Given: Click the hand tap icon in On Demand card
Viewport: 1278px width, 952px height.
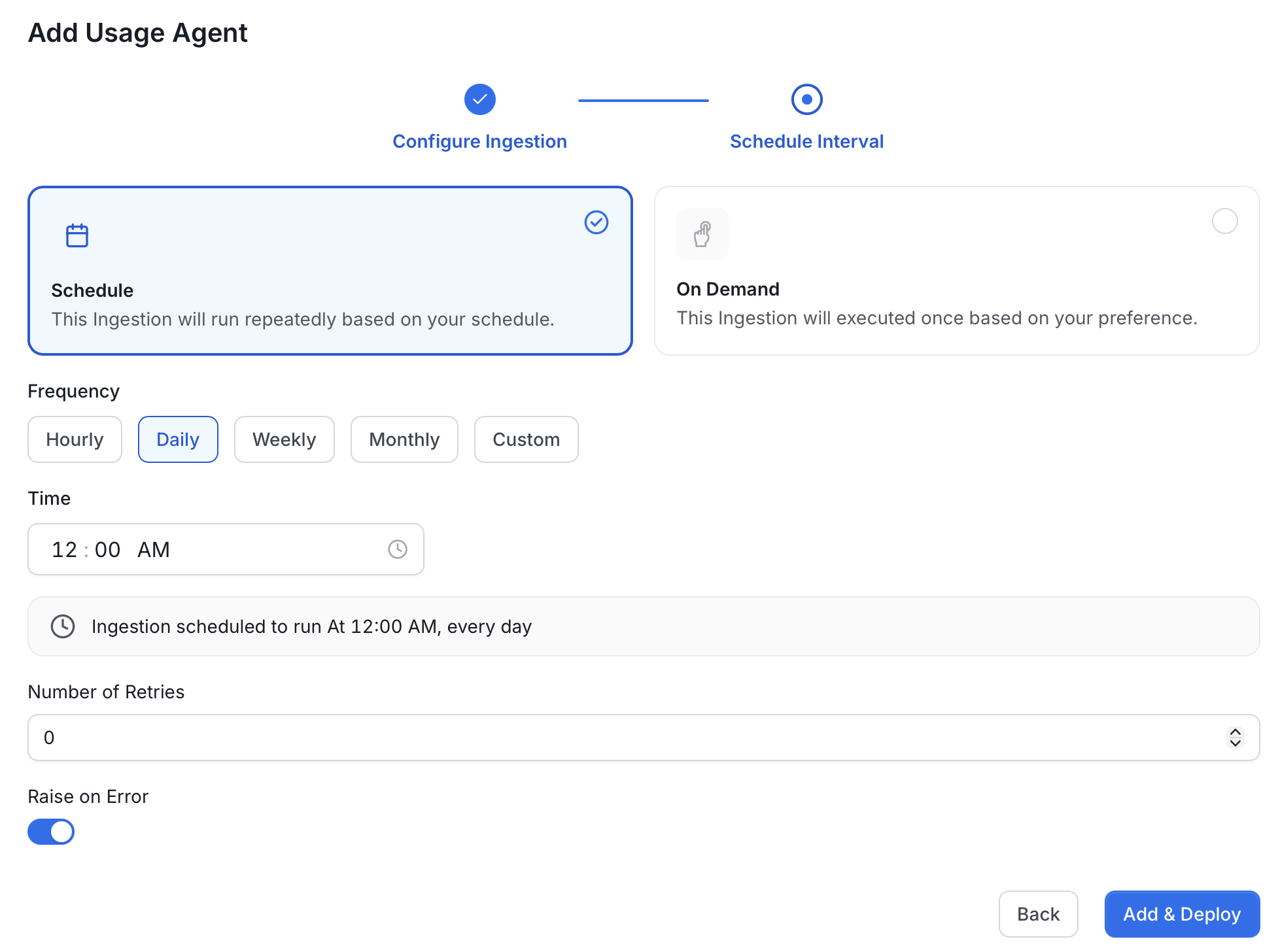Looking at the screenshot, I should pyautogui.click(x=702, y=234).
